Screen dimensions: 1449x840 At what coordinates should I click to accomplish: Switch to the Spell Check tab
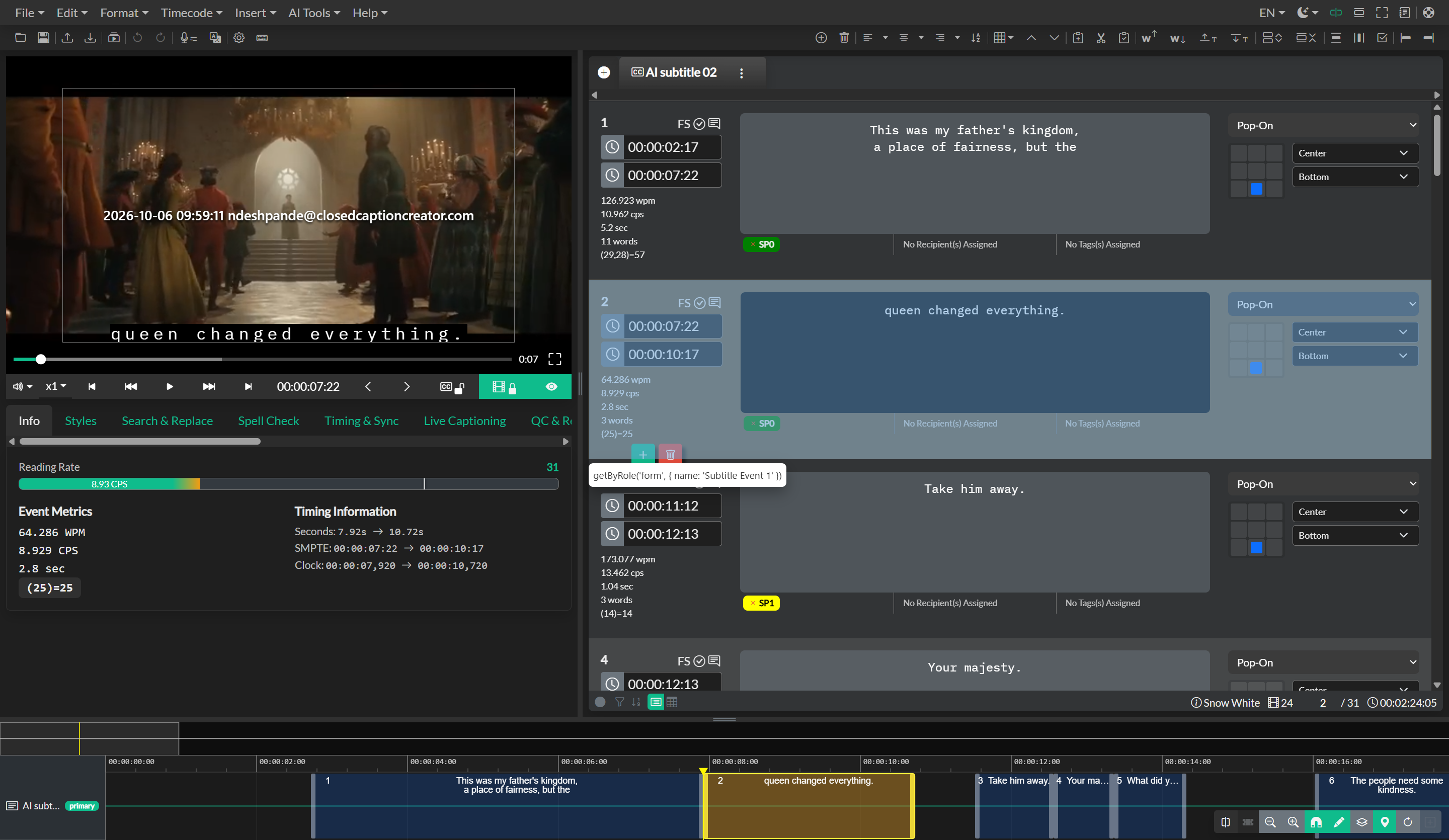(269, 421)
